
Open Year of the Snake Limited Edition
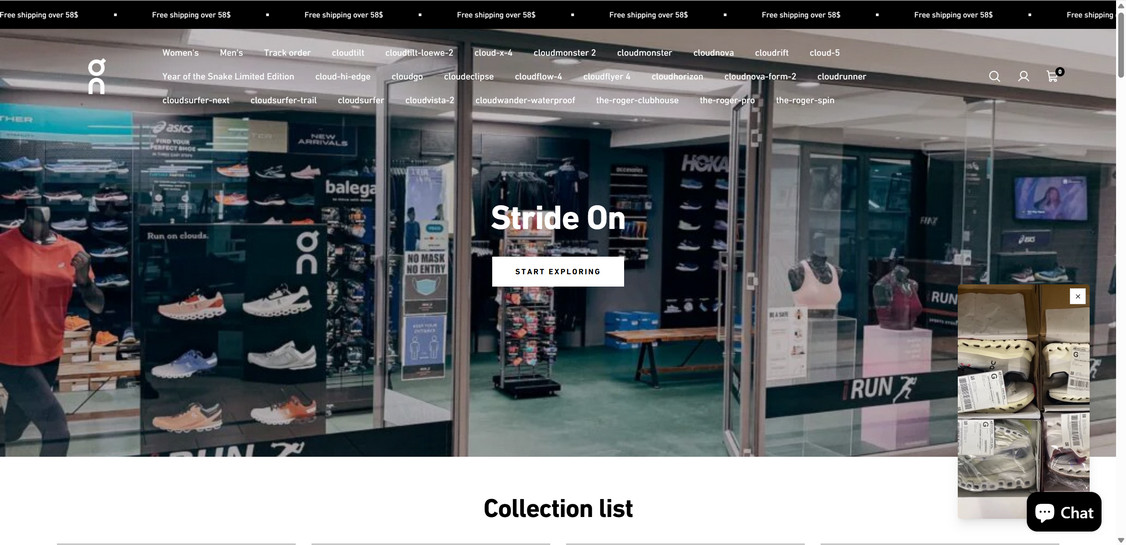(x=228, y=76)
